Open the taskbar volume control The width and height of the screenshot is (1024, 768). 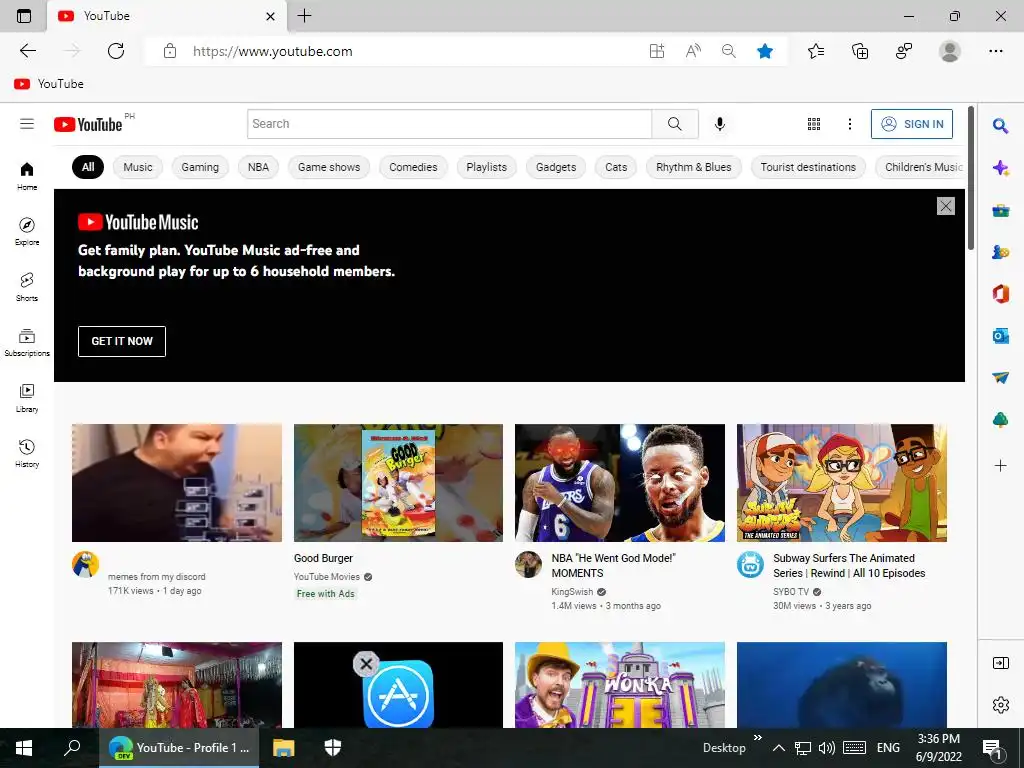[826, 748]
